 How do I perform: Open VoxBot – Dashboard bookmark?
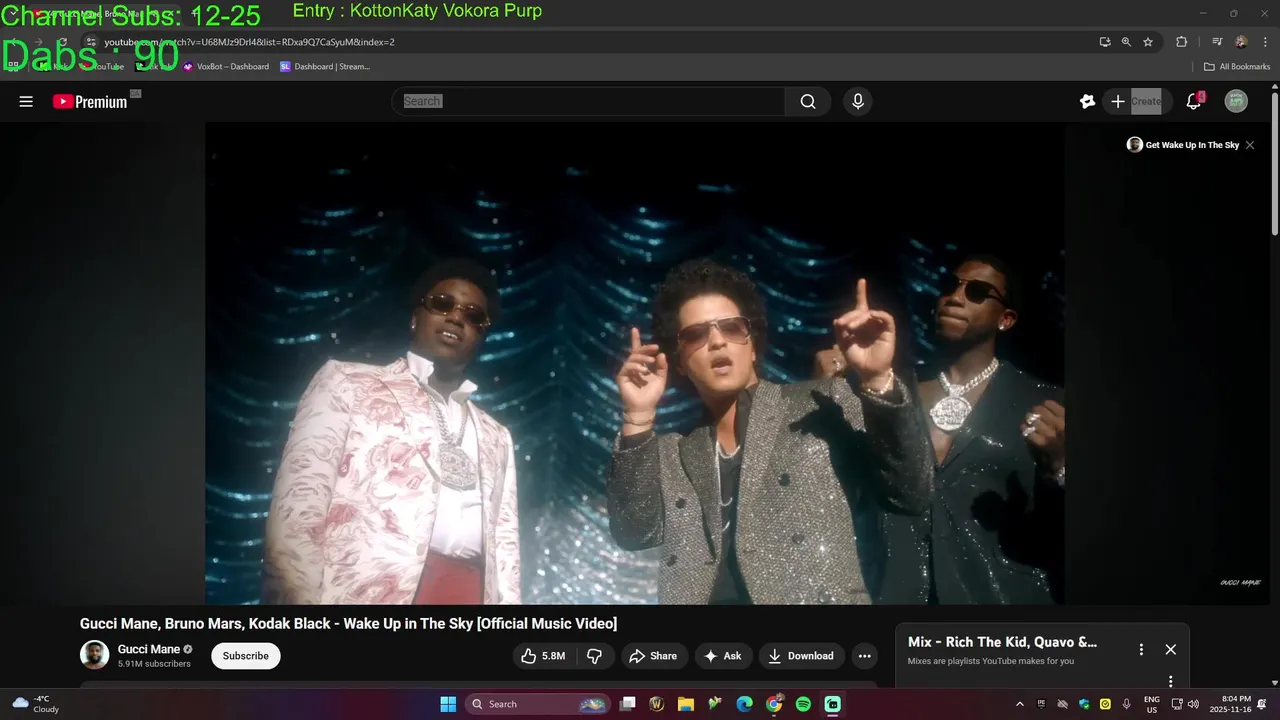pos(226,67)
